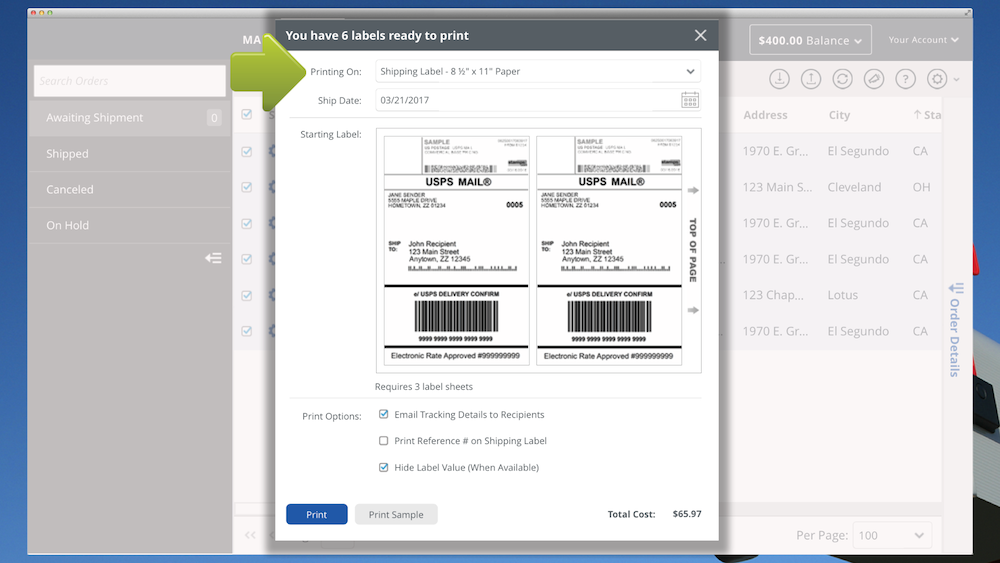Uncheck Hide Label Value (When Available)
The width and height of the screenshot is (1000, 563).
pos(383,467)
